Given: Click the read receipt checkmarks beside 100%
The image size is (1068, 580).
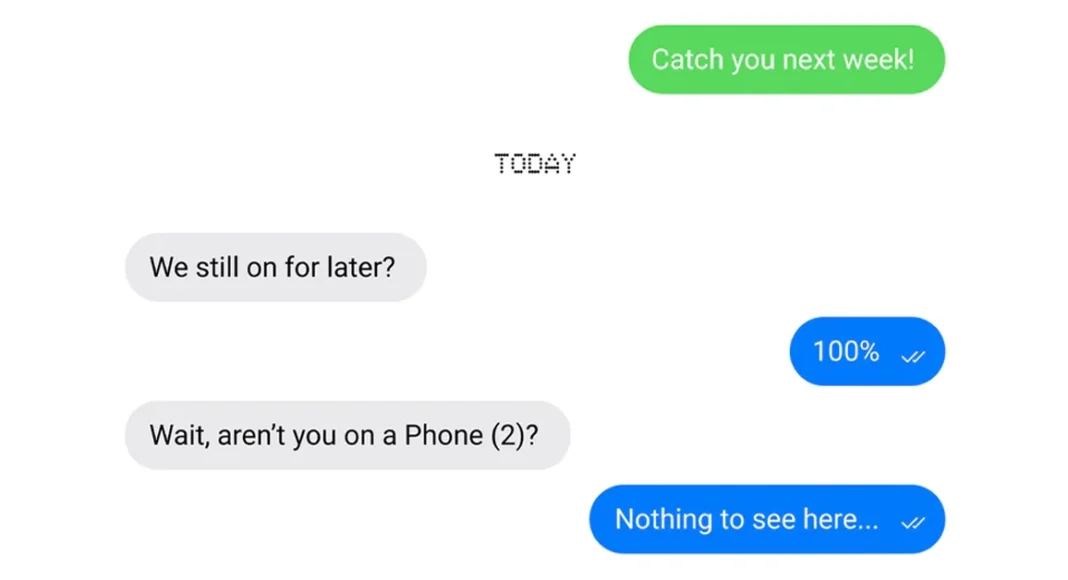Looking at the screenshot, I should 913,357.
